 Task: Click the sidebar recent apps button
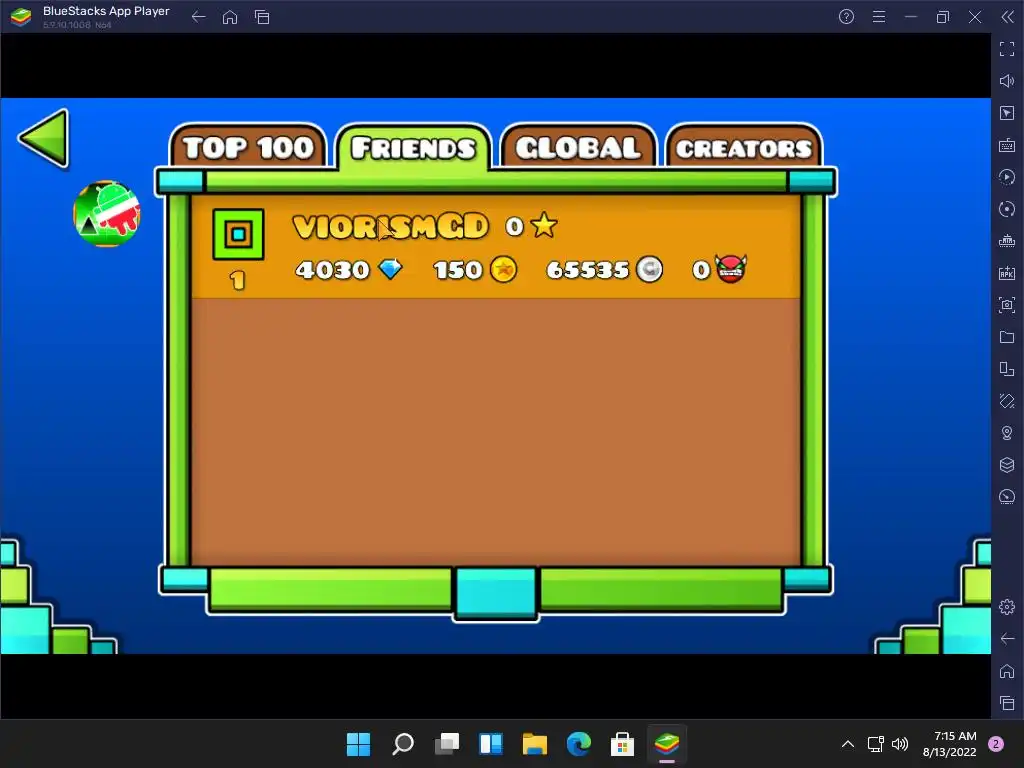tap(1007, 703)
